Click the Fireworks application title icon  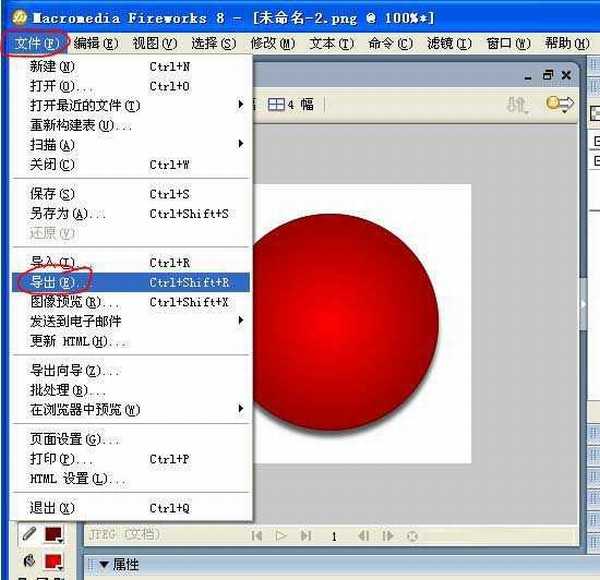[x=19, y=18]
